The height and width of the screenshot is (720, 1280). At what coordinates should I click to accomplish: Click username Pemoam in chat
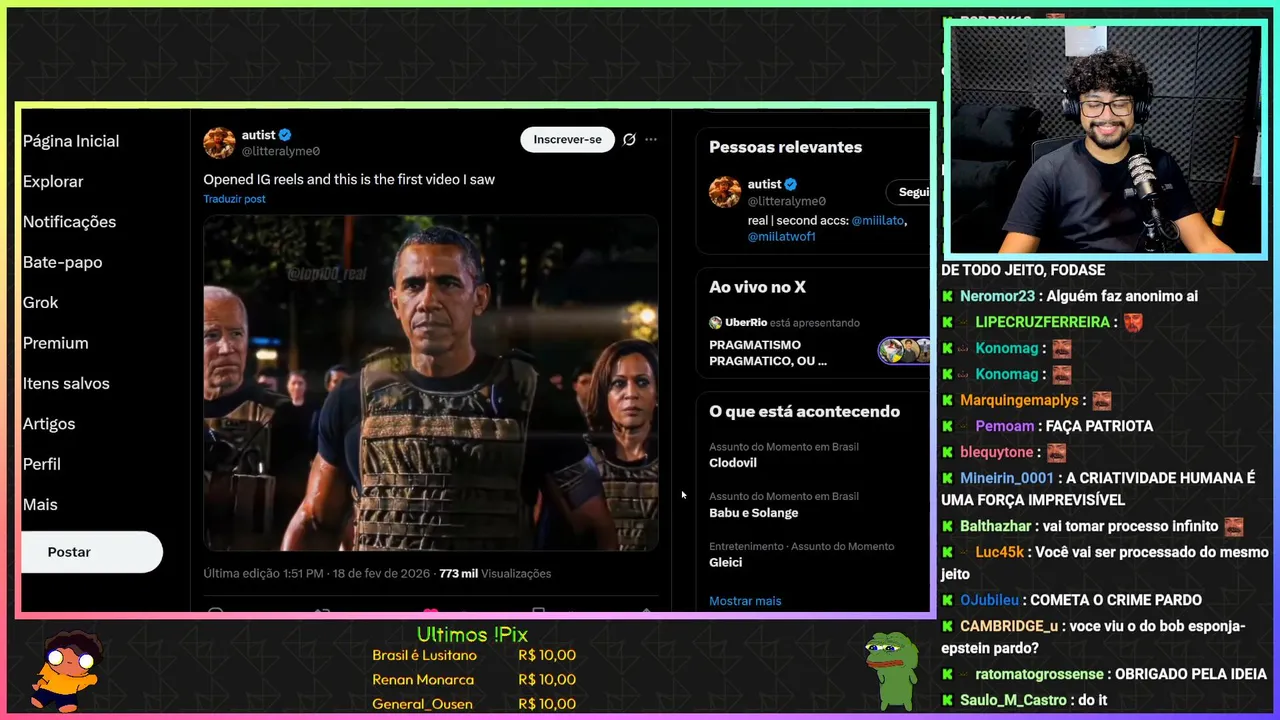pos(1004,426)
